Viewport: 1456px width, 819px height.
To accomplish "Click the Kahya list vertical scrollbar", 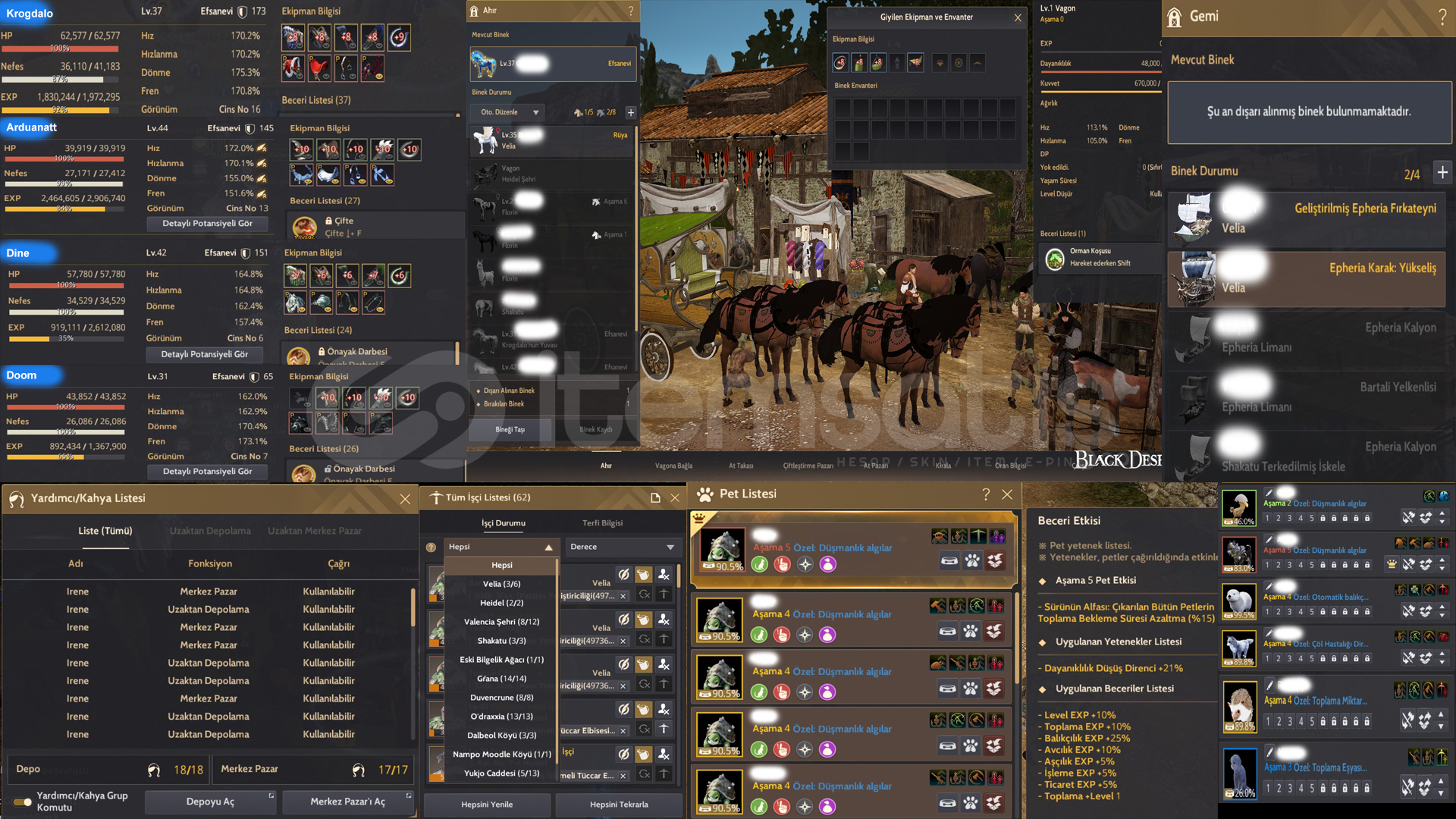I will pos(413,607).
